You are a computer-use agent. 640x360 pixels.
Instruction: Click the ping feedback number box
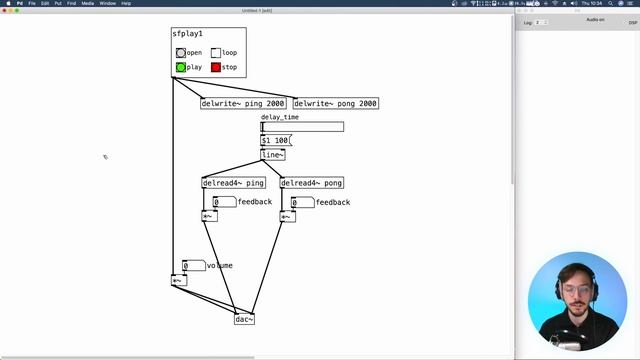click(224, 202)
